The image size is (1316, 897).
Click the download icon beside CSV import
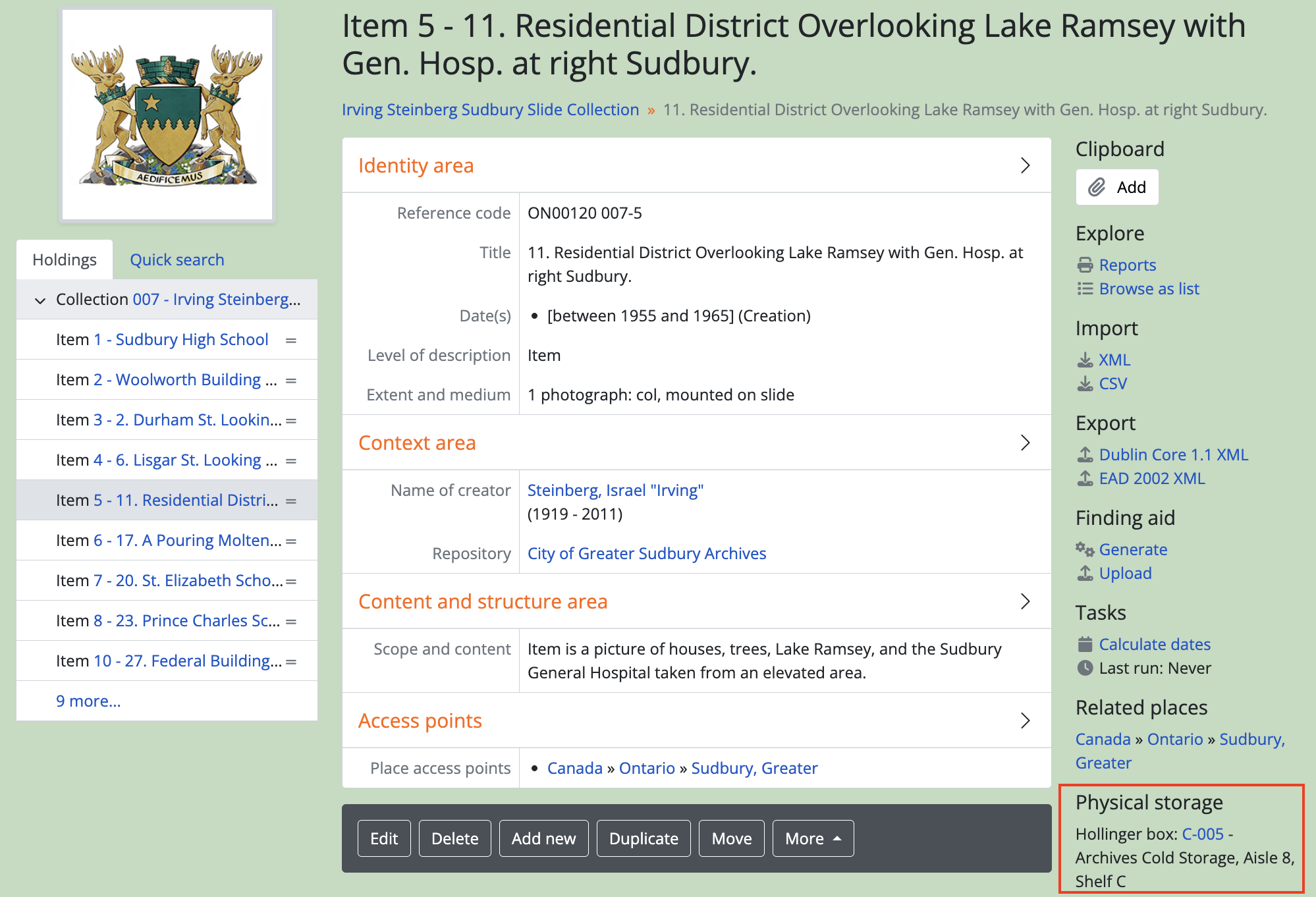(x=1085, y=383)
